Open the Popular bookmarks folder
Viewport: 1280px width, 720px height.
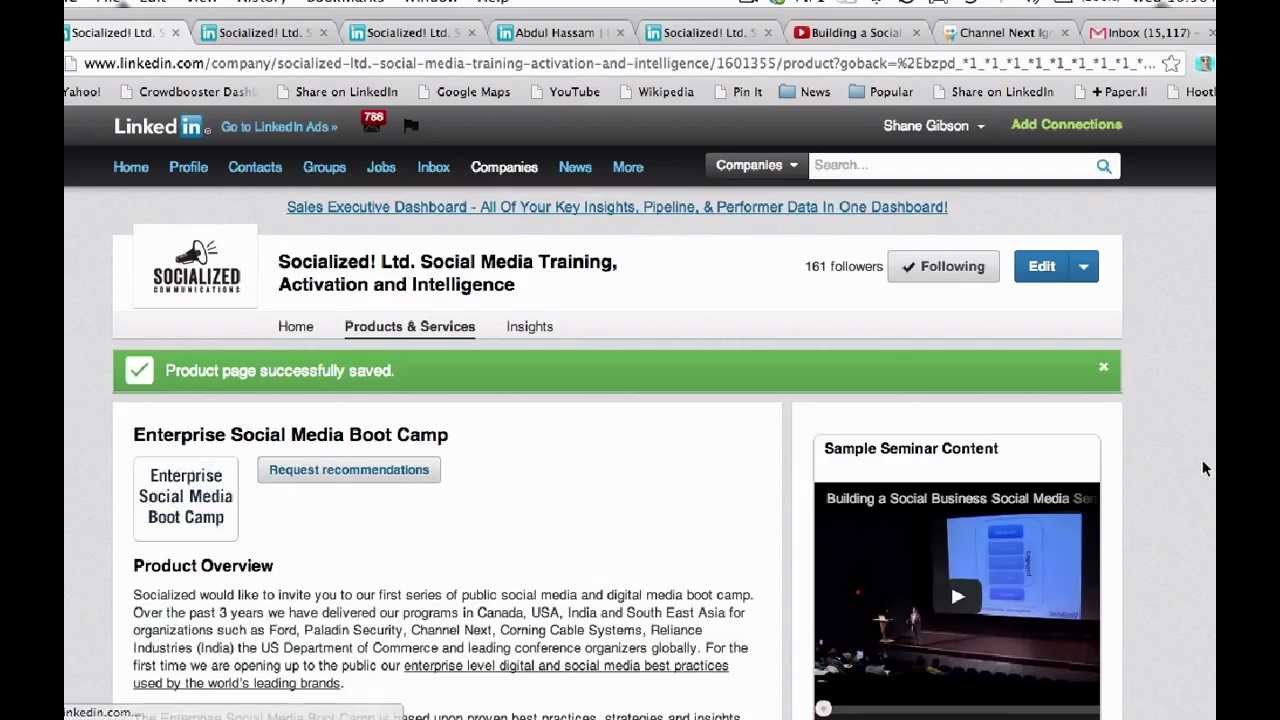880,92
